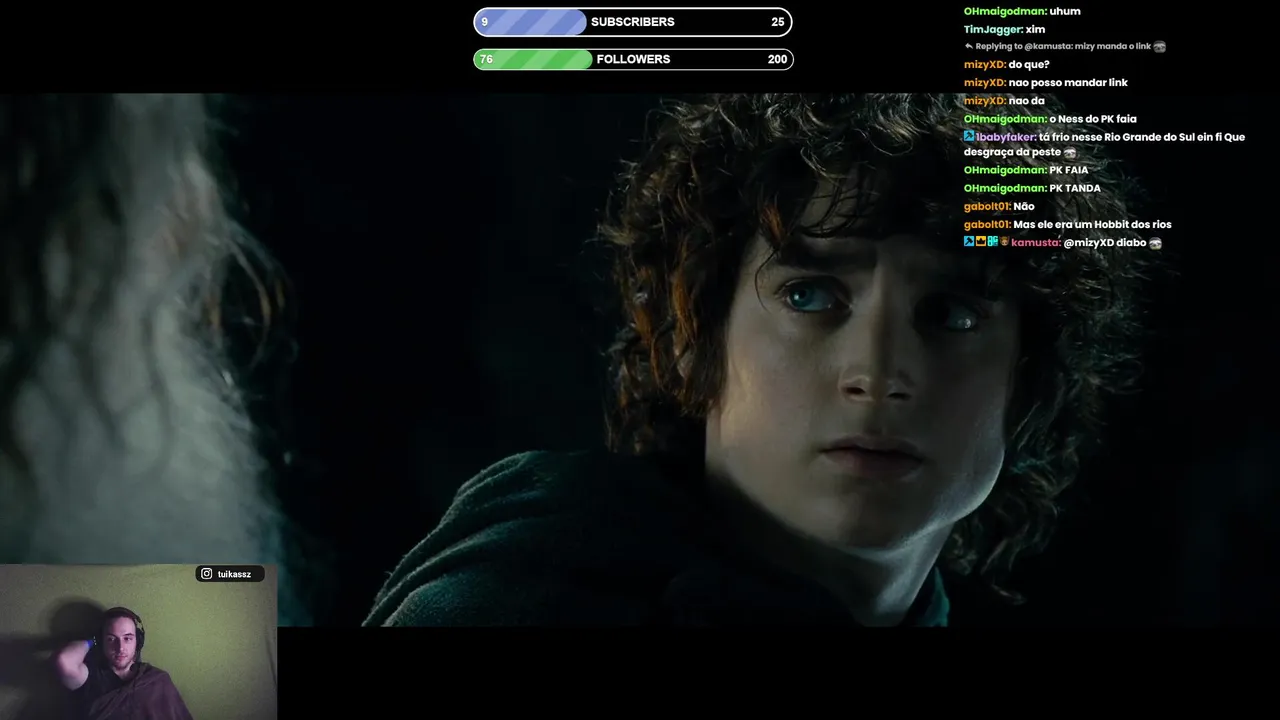
Task: Click the message 'xim'
Action: tap(1035, 29)
